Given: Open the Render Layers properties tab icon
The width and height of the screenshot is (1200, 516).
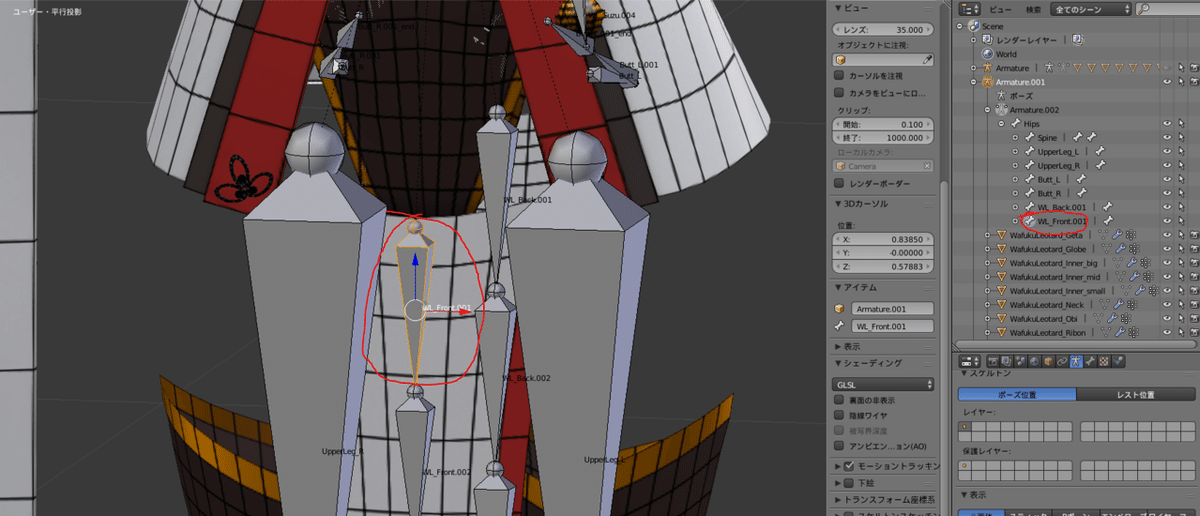Looking at the screenshot, I should click(1006, 361).
